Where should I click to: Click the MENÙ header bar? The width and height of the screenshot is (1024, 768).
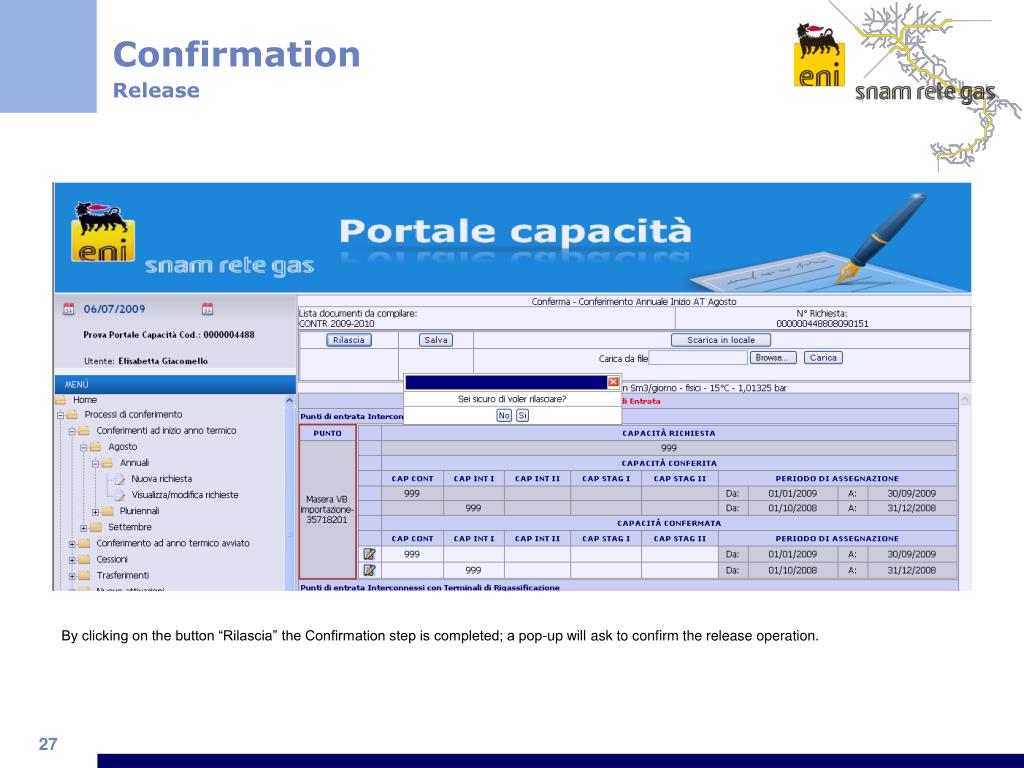point(175,385)
